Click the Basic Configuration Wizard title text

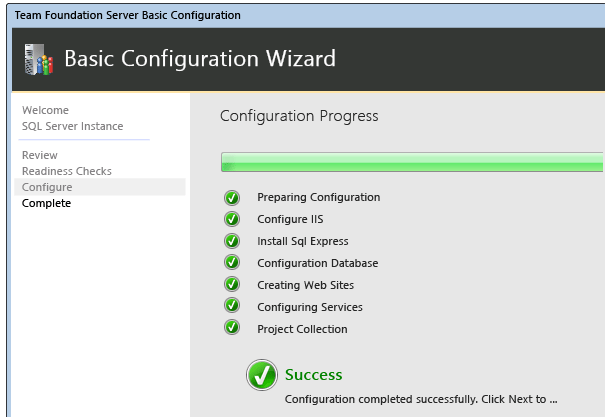click(x=200, y=59)
